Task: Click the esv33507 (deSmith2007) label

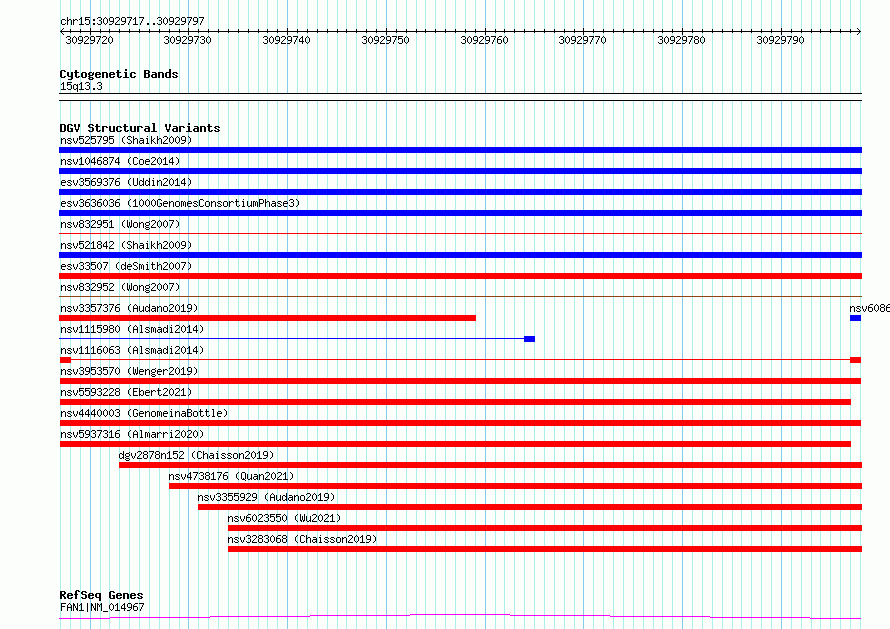Action: click(x=126, y=266)
